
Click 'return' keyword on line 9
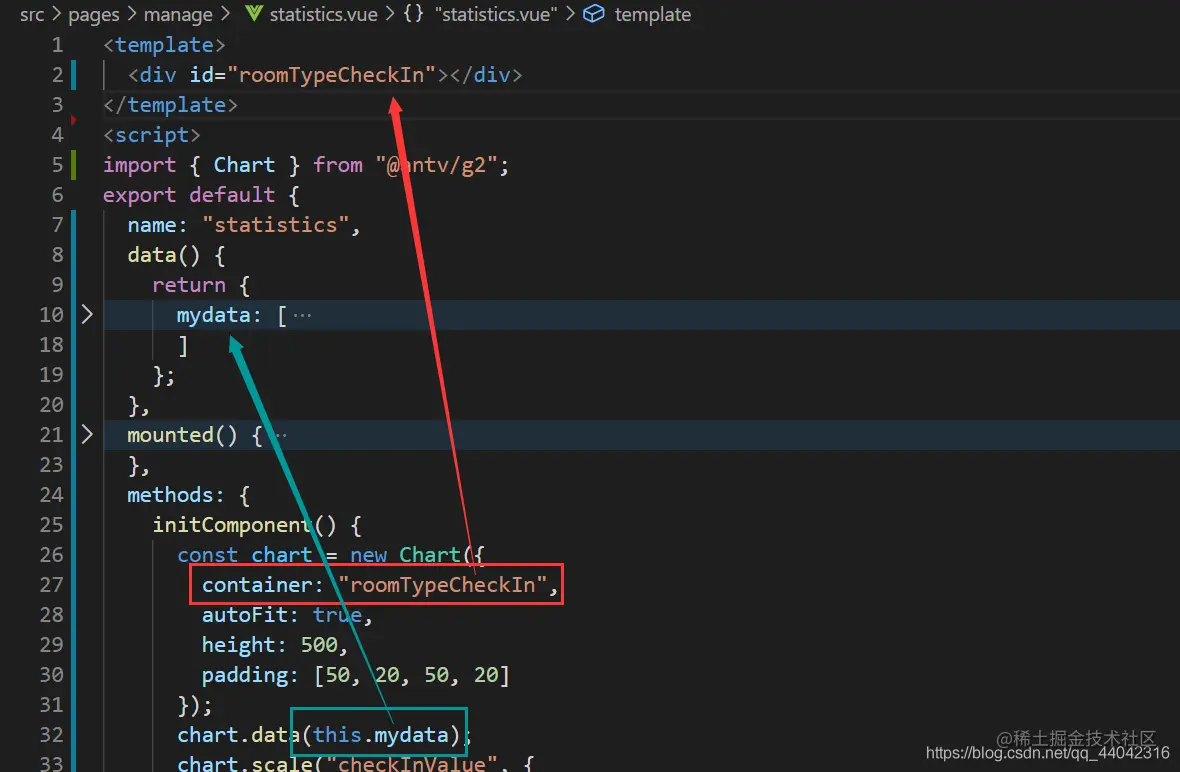[189, 285]
